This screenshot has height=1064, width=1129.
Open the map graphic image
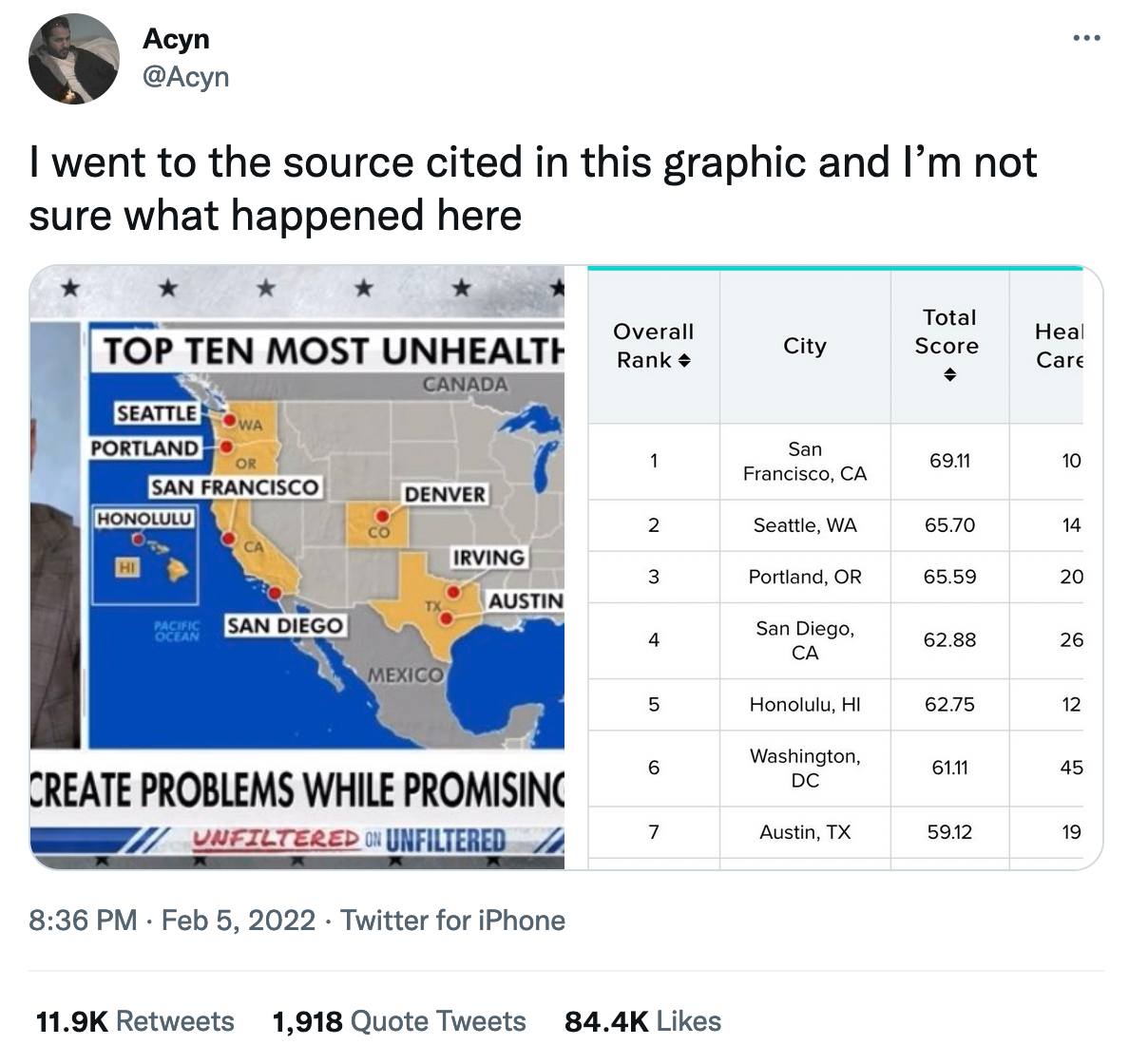tap(297, 567)
